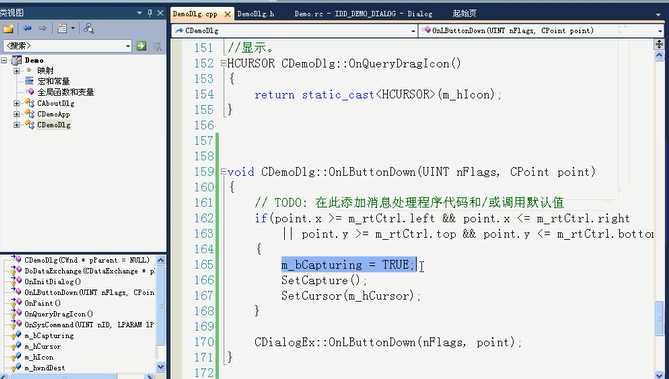The height and width of the screenshot is (379, 669).
Task: Select CDemoDlg(CWnd * pParent = NULL) constructor member
Action: click(87, 260)
